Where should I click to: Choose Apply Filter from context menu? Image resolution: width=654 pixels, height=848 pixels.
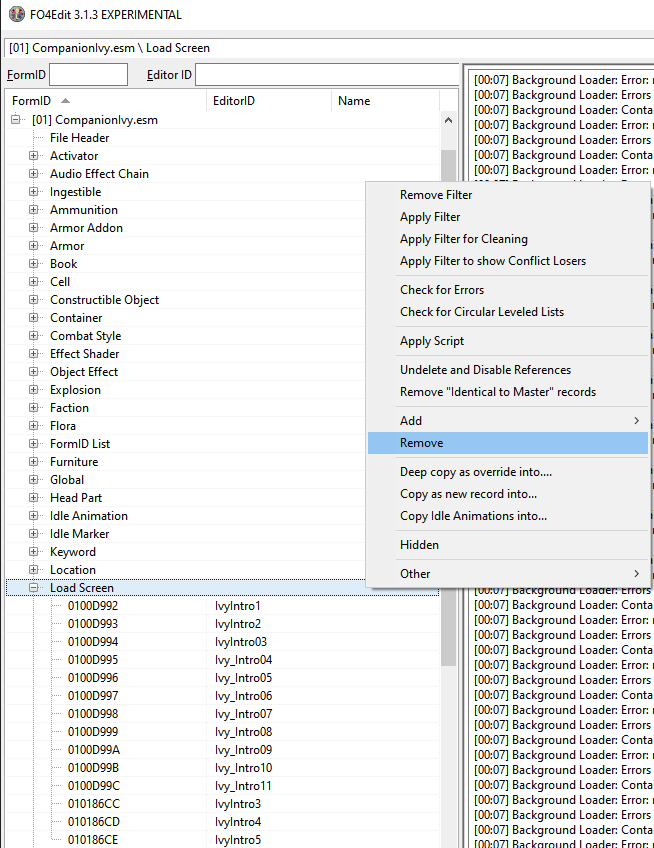click(507, 217)
